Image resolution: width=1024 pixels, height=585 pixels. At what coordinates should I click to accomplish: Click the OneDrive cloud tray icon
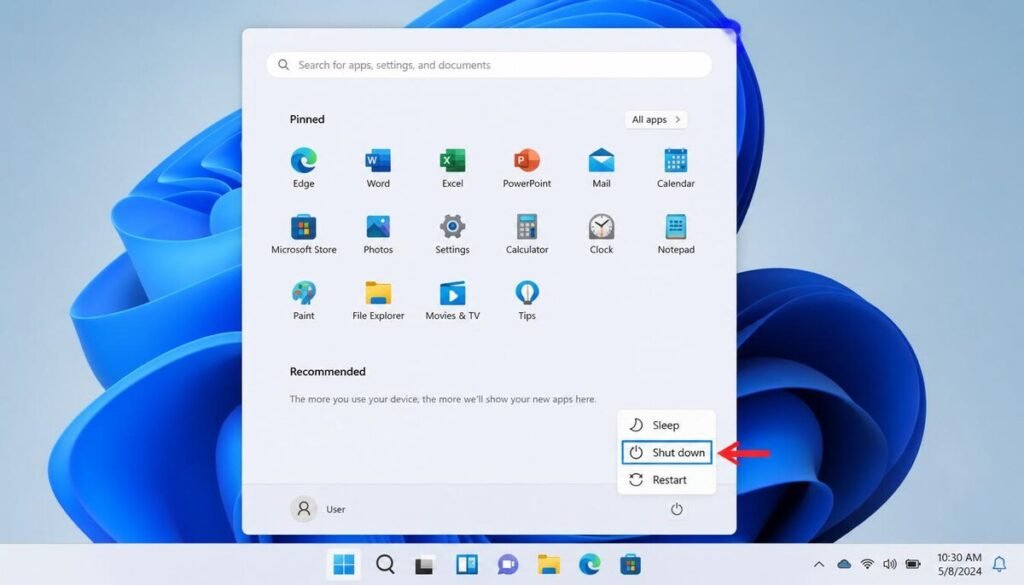click(844, 564)
